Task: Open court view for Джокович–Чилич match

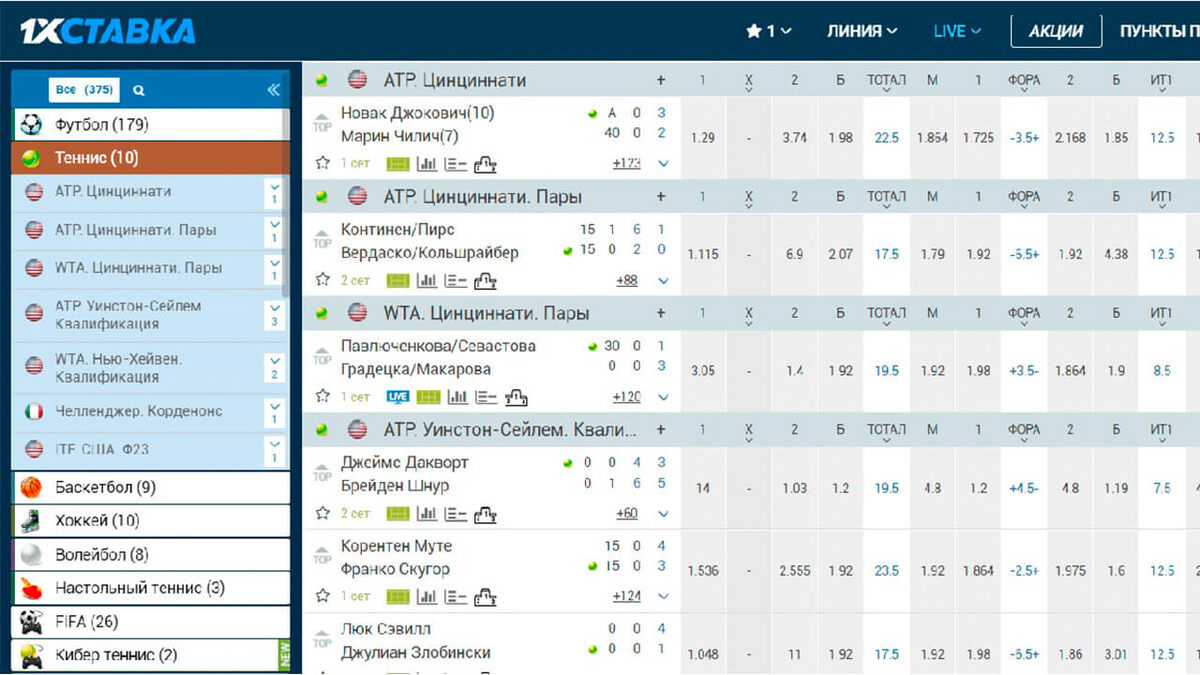Action: (x=399, y=164)
